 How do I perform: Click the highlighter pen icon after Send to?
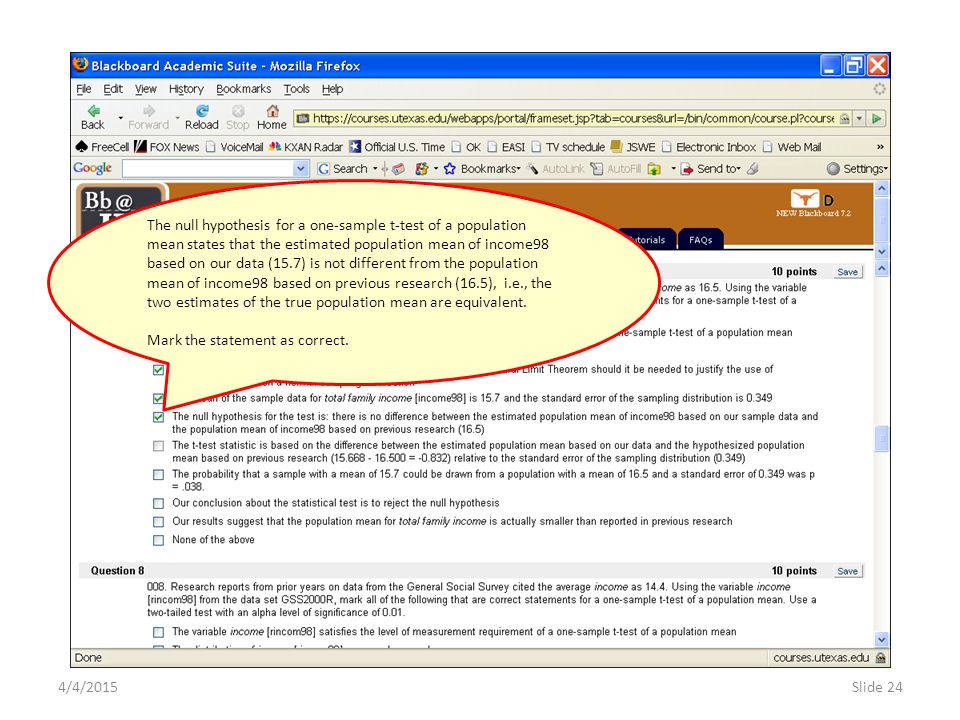(753, 168)
